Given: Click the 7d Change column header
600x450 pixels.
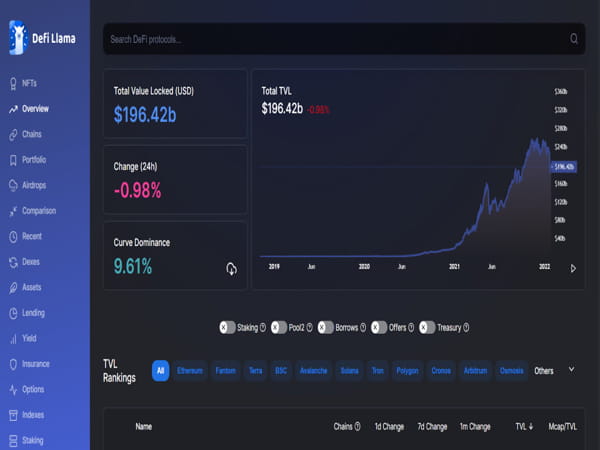Looking at the screenshot, I should [x=432, y=427].
